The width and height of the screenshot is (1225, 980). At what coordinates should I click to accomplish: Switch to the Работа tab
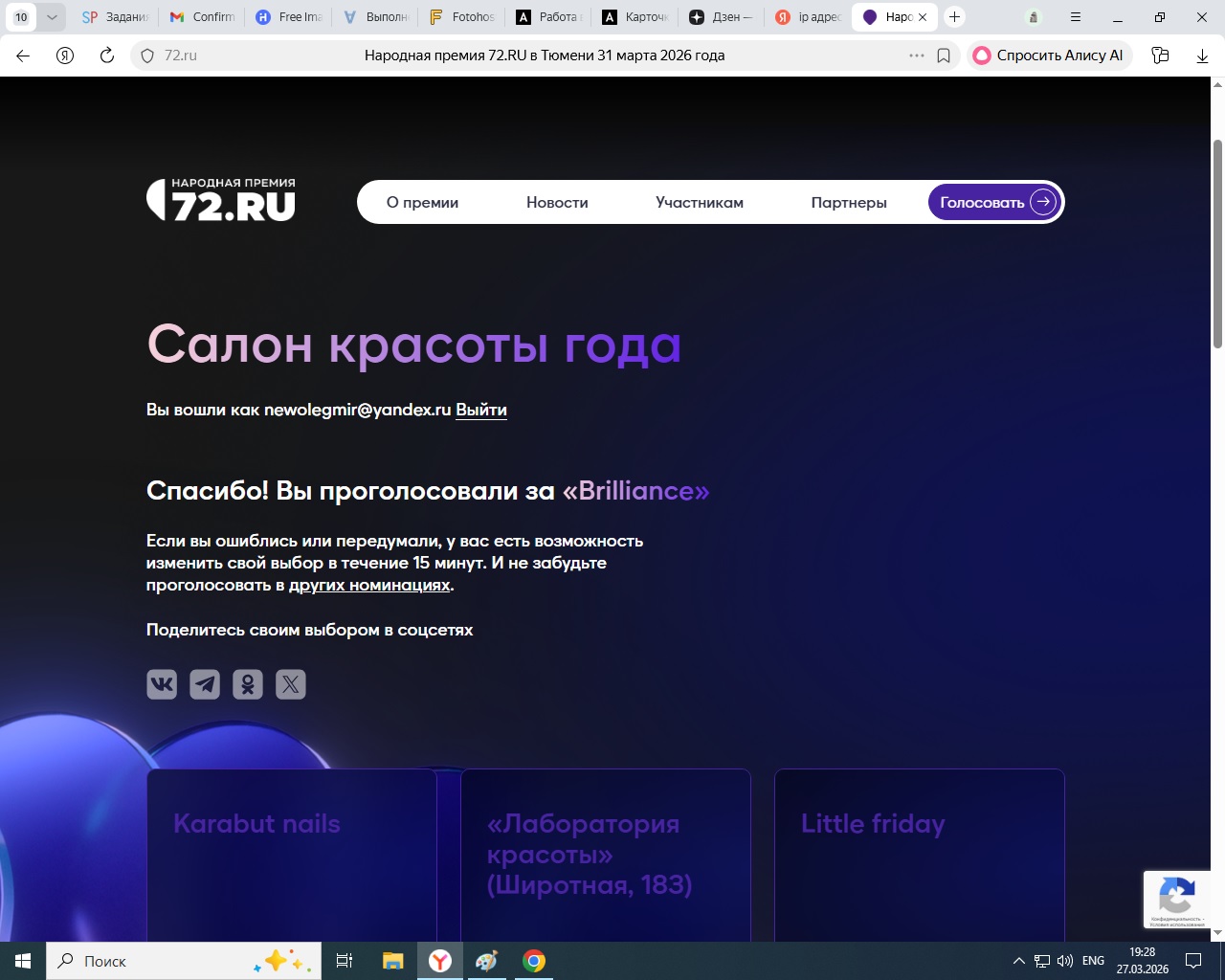(548, 17)
